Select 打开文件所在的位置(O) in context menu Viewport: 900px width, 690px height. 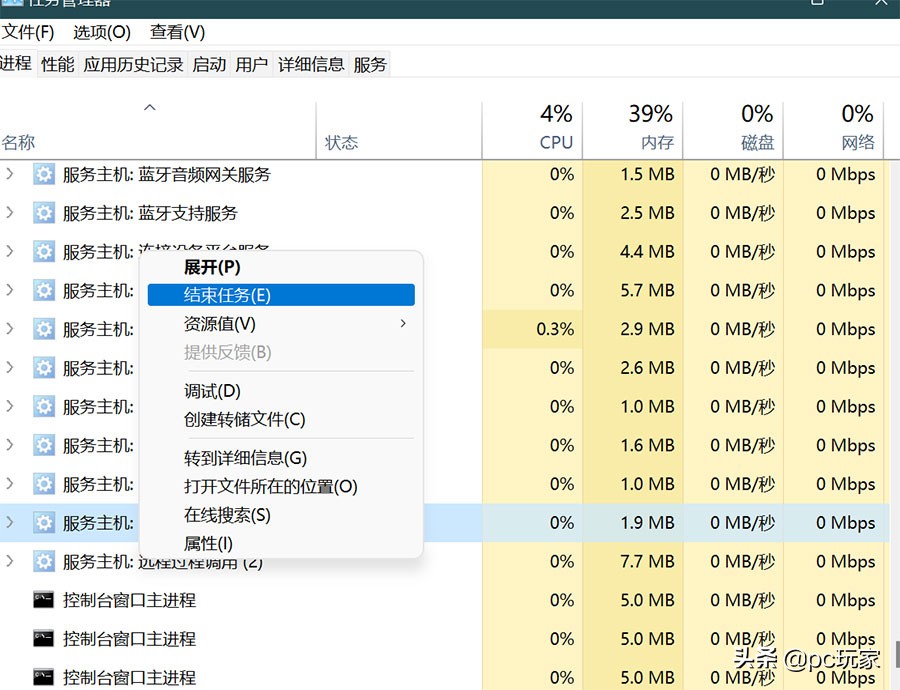pos(270,487)
